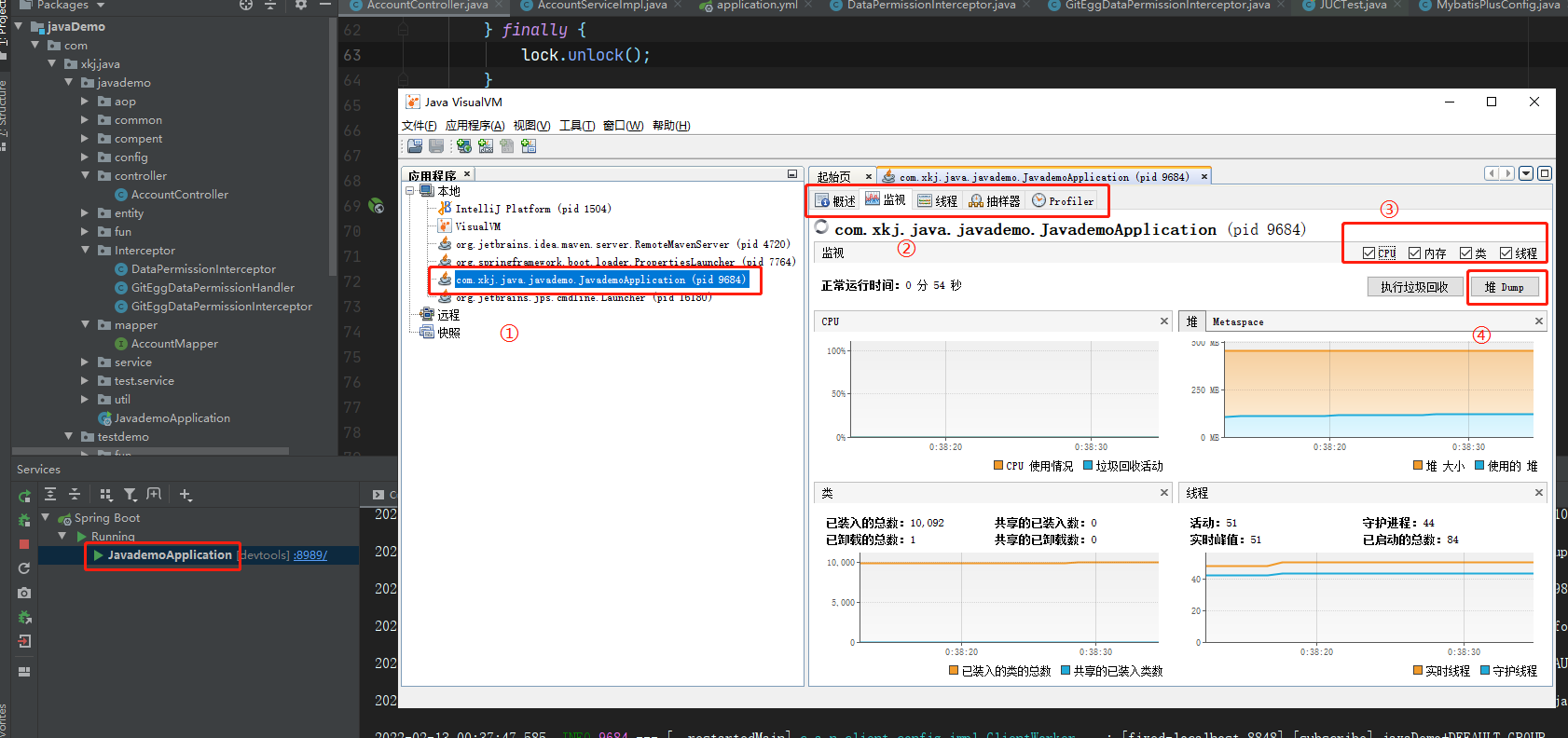Stop the running service with red square

click(24, 544)
